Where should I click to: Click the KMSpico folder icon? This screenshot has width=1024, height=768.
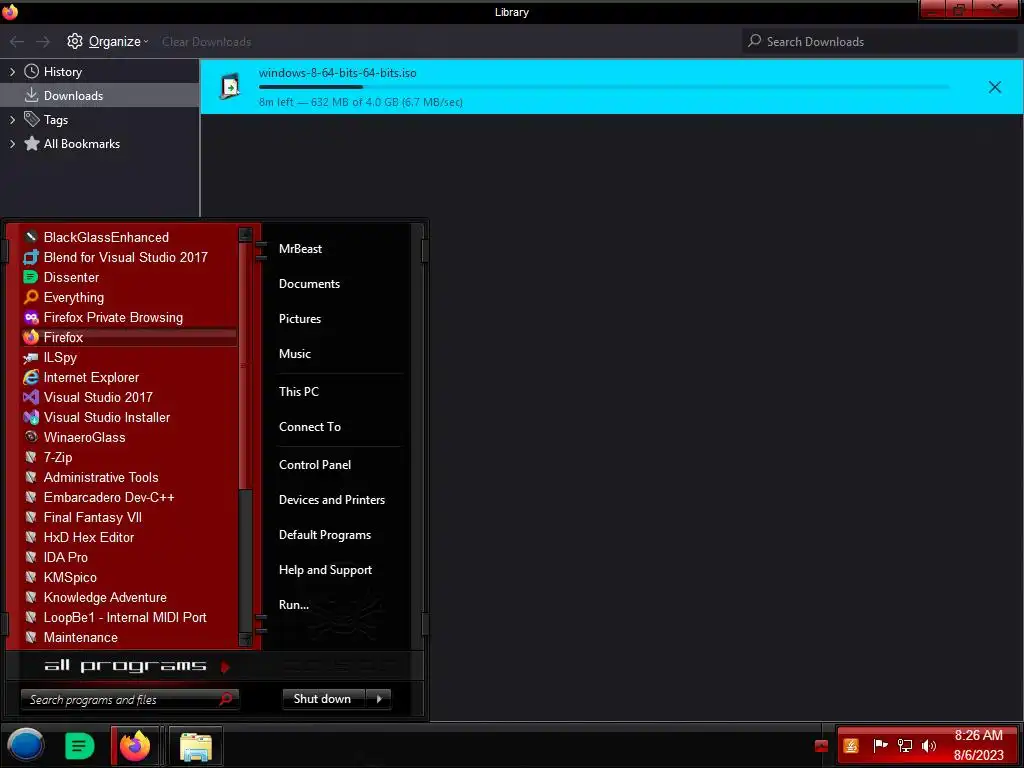(31, 577)
